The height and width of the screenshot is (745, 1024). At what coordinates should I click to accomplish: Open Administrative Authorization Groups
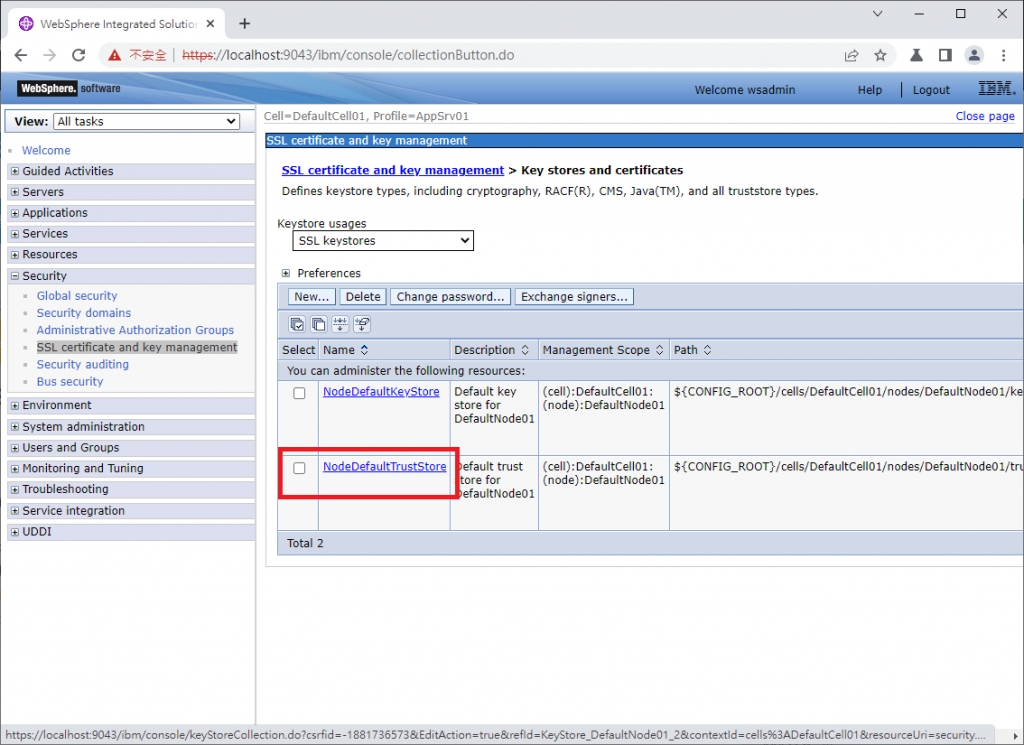click(135, 330)
